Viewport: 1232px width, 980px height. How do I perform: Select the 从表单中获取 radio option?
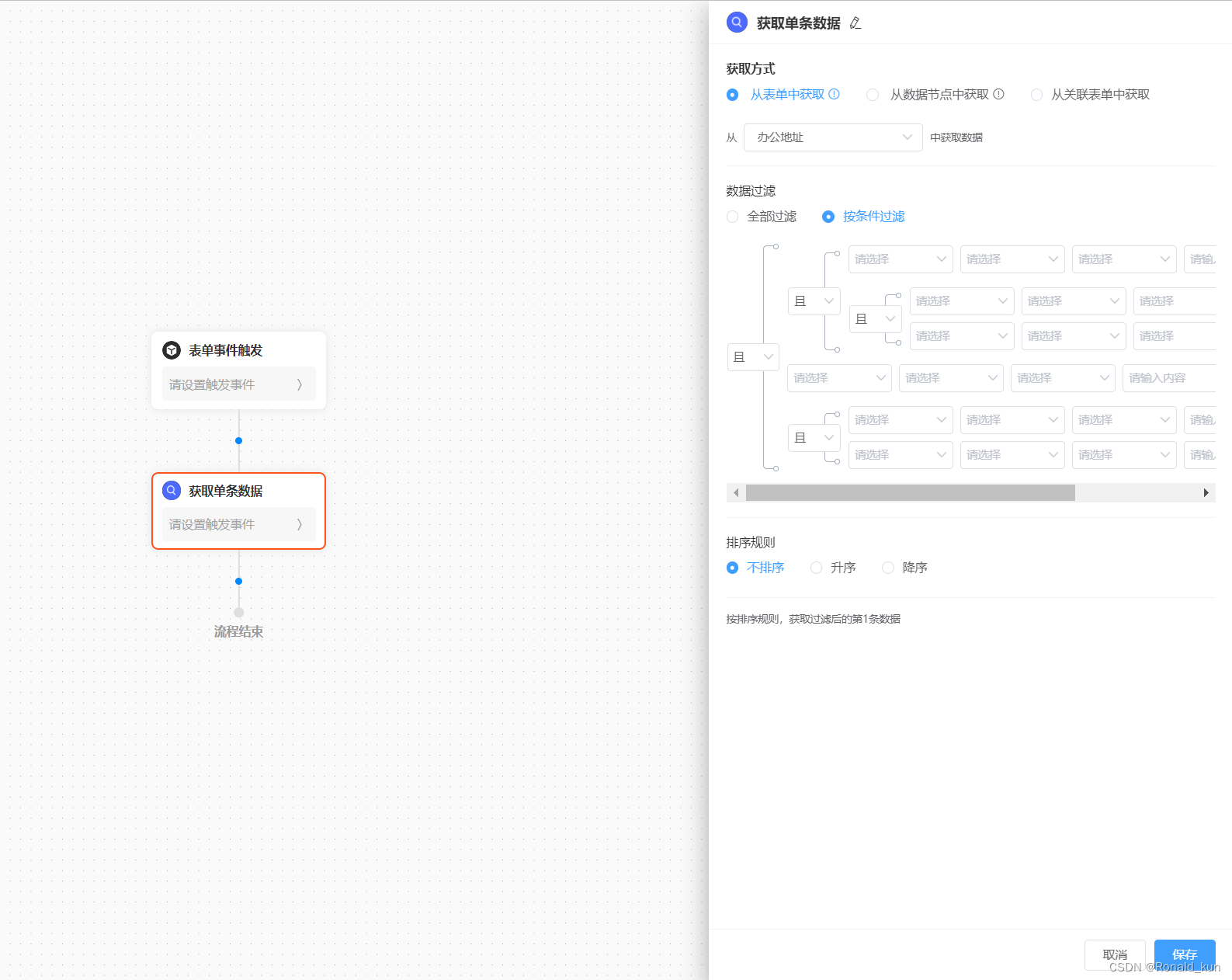tap(732, 95)
